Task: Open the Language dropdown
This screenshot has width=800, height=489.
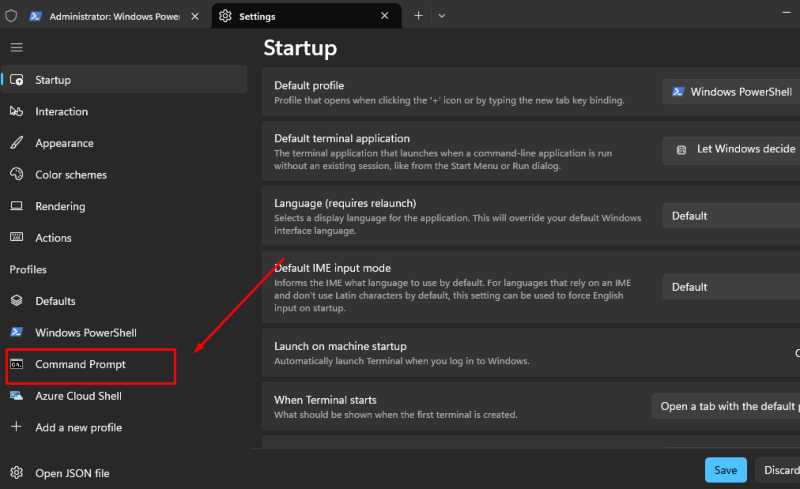Action: coord(731,216)
